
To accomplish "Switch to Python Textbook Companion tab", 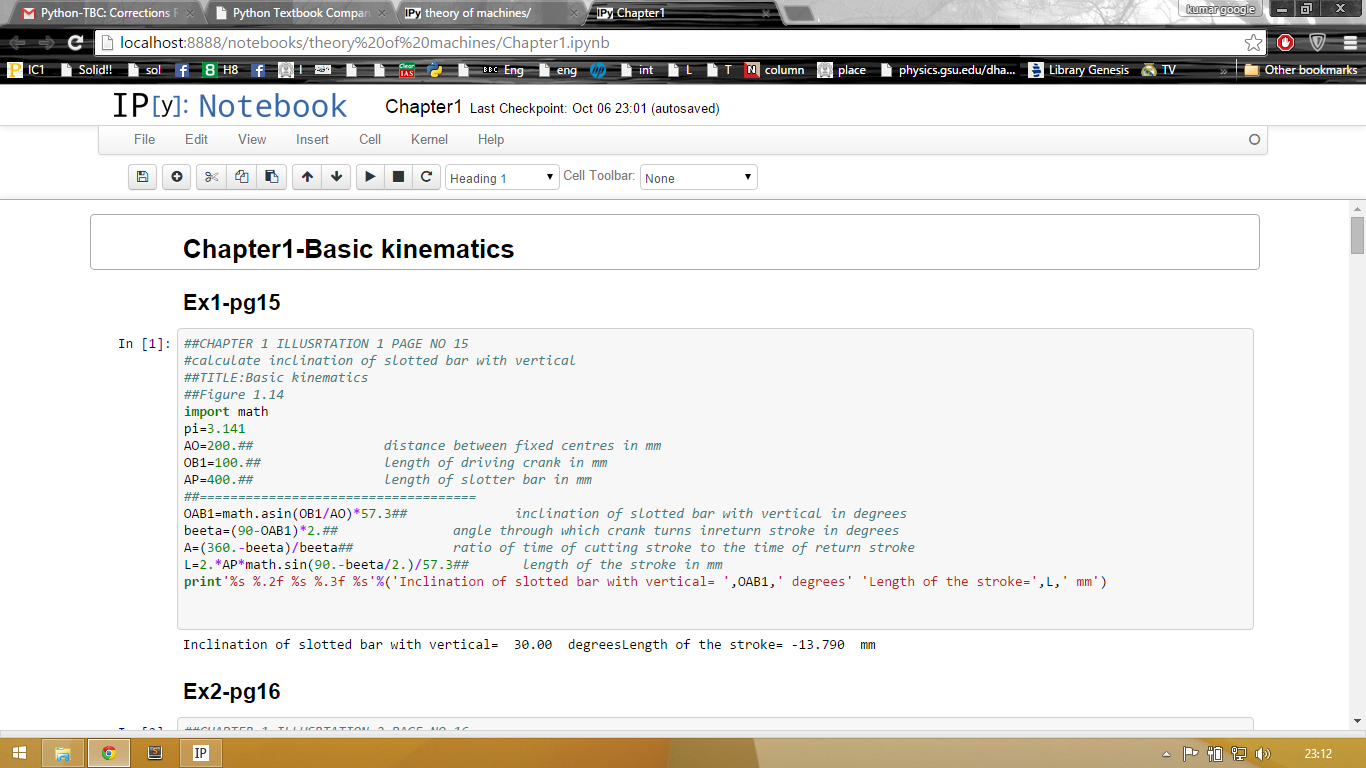I will pyautogui.click(x=300, y=13).
